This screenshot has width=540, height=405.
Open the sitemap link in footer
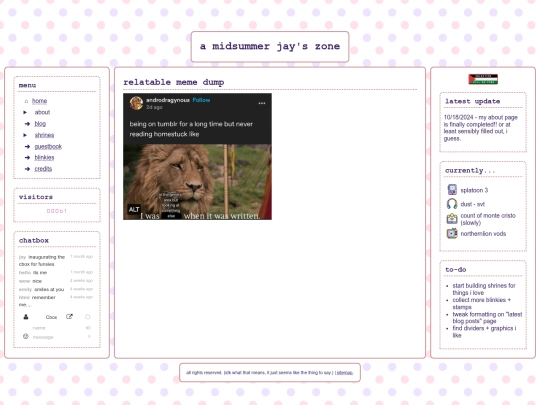344,373
